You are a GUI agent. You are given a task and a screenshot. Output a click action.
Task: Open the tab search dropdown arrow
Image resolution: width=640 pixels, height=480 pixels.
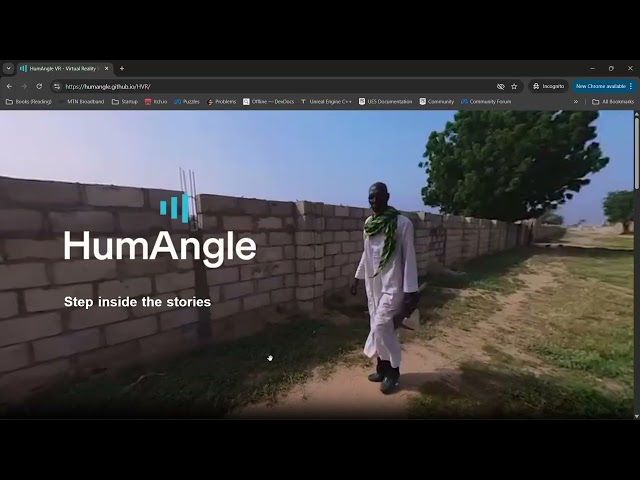(x=8, y=69)
